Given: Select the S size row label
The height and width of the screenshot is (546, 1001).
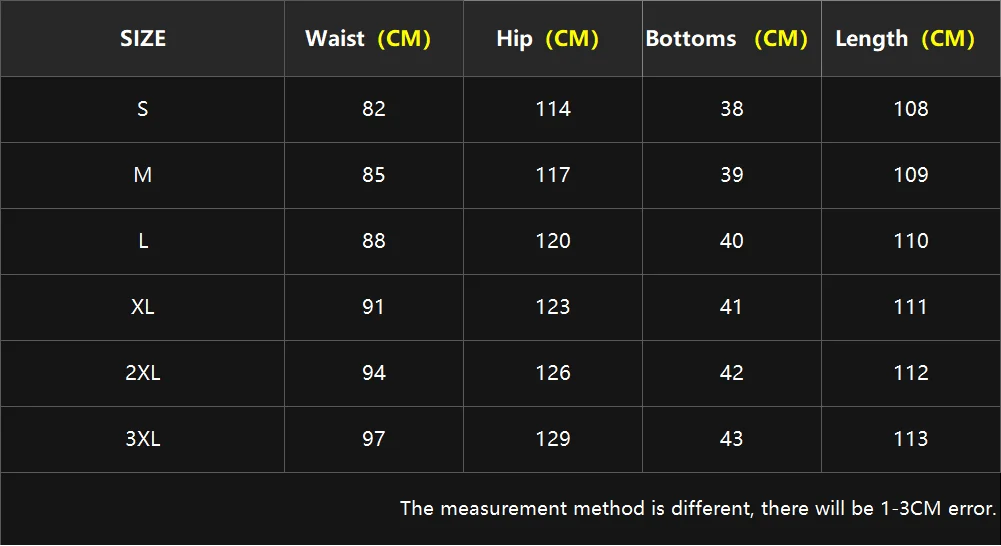Looking at the screenshot, I should coord(143,109).
